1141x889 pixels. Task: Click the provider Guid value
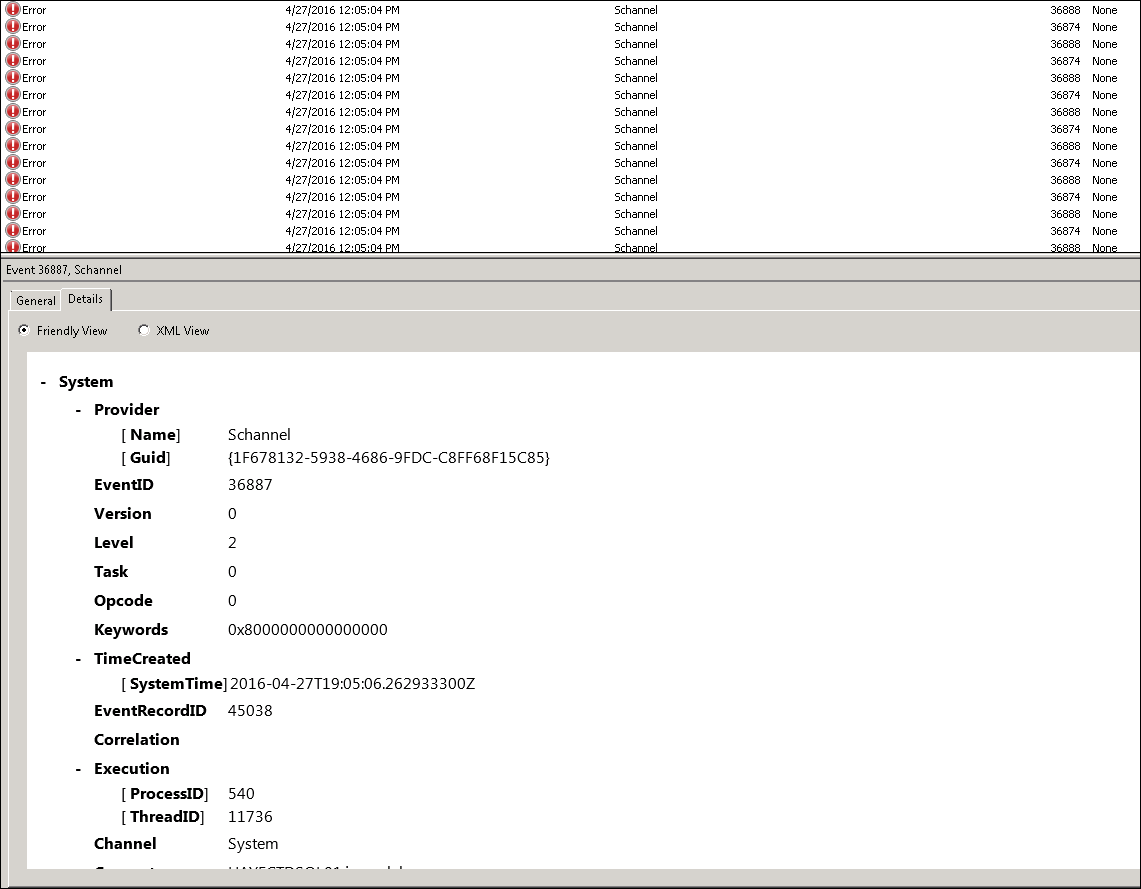coord(389,458)
